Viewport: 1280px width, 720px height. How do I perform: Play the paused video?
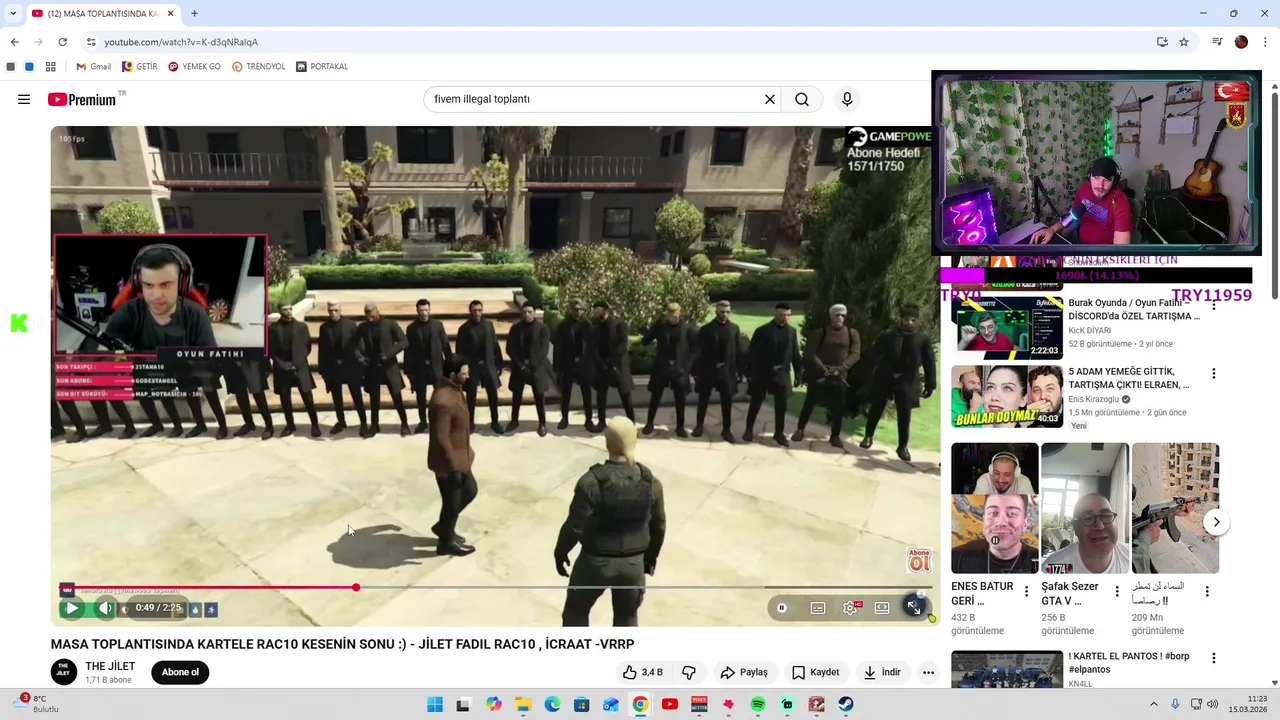pyautogui.click(x=72, y=608)
